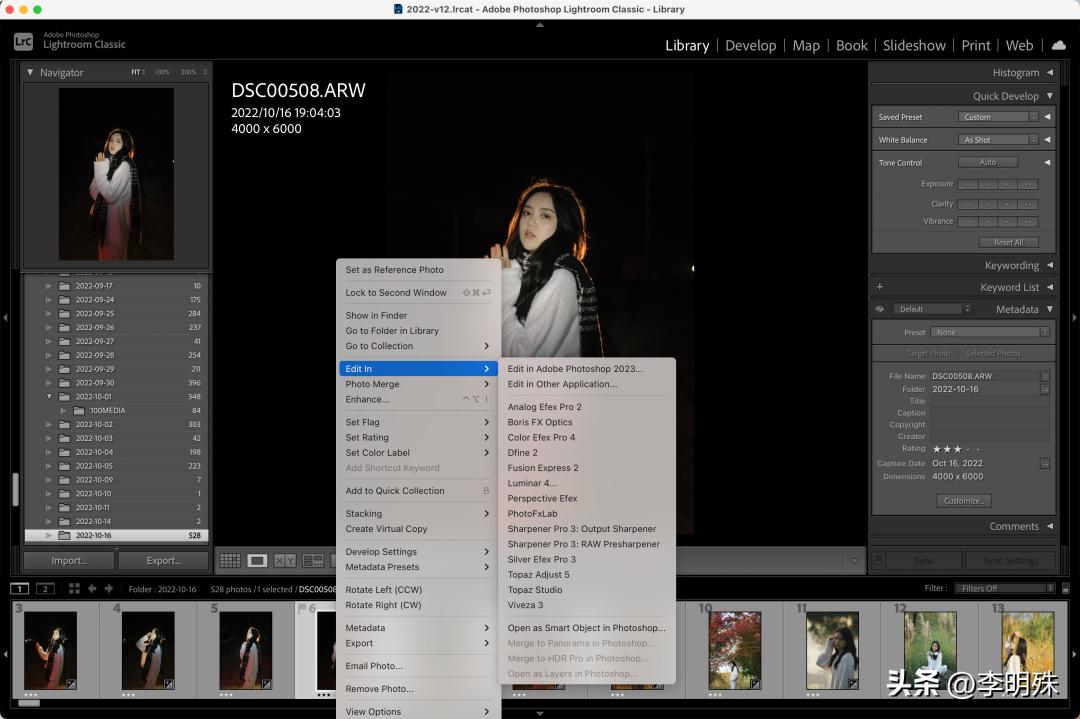Click the cloud sync status icon
This screenshot has width=1080, height=719.
tap(1058, 45)
